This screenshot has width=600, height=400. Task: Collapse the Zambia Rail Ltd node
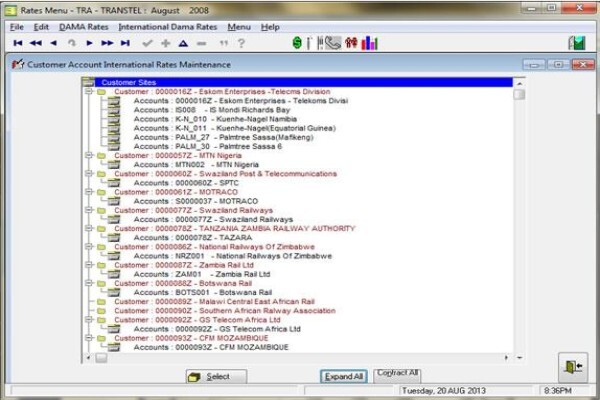pos(89,265)
